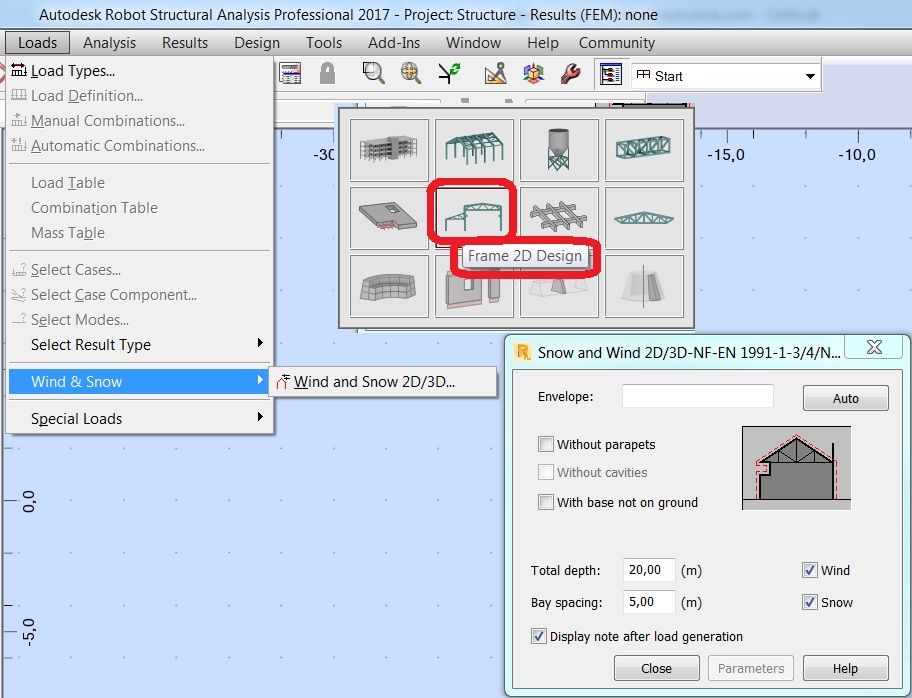
Task: Toggle Display note after load generation
Action: [539, 636]
